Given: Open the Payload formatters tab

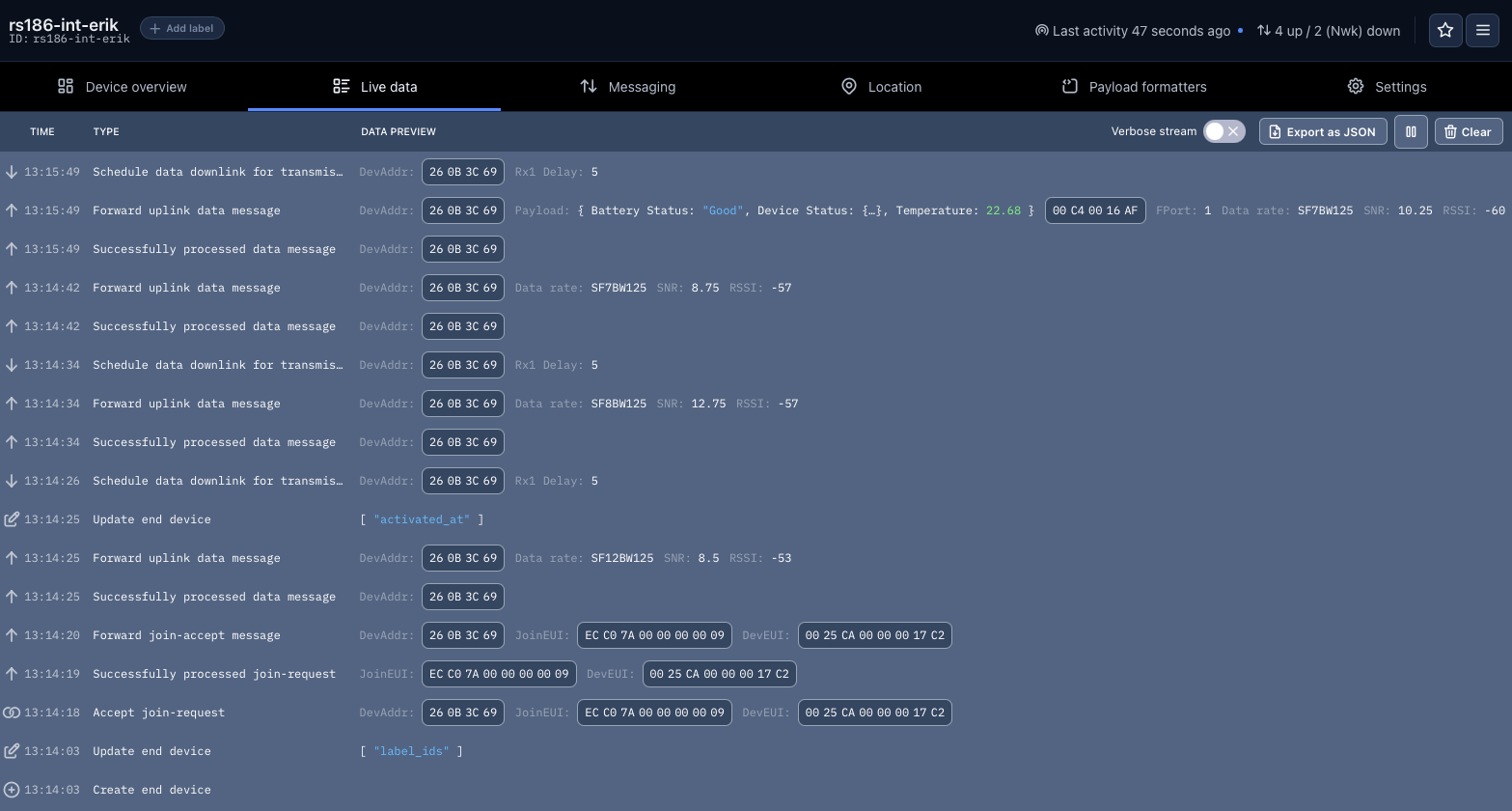Looking at the screenshot, I should point(1135,87).
